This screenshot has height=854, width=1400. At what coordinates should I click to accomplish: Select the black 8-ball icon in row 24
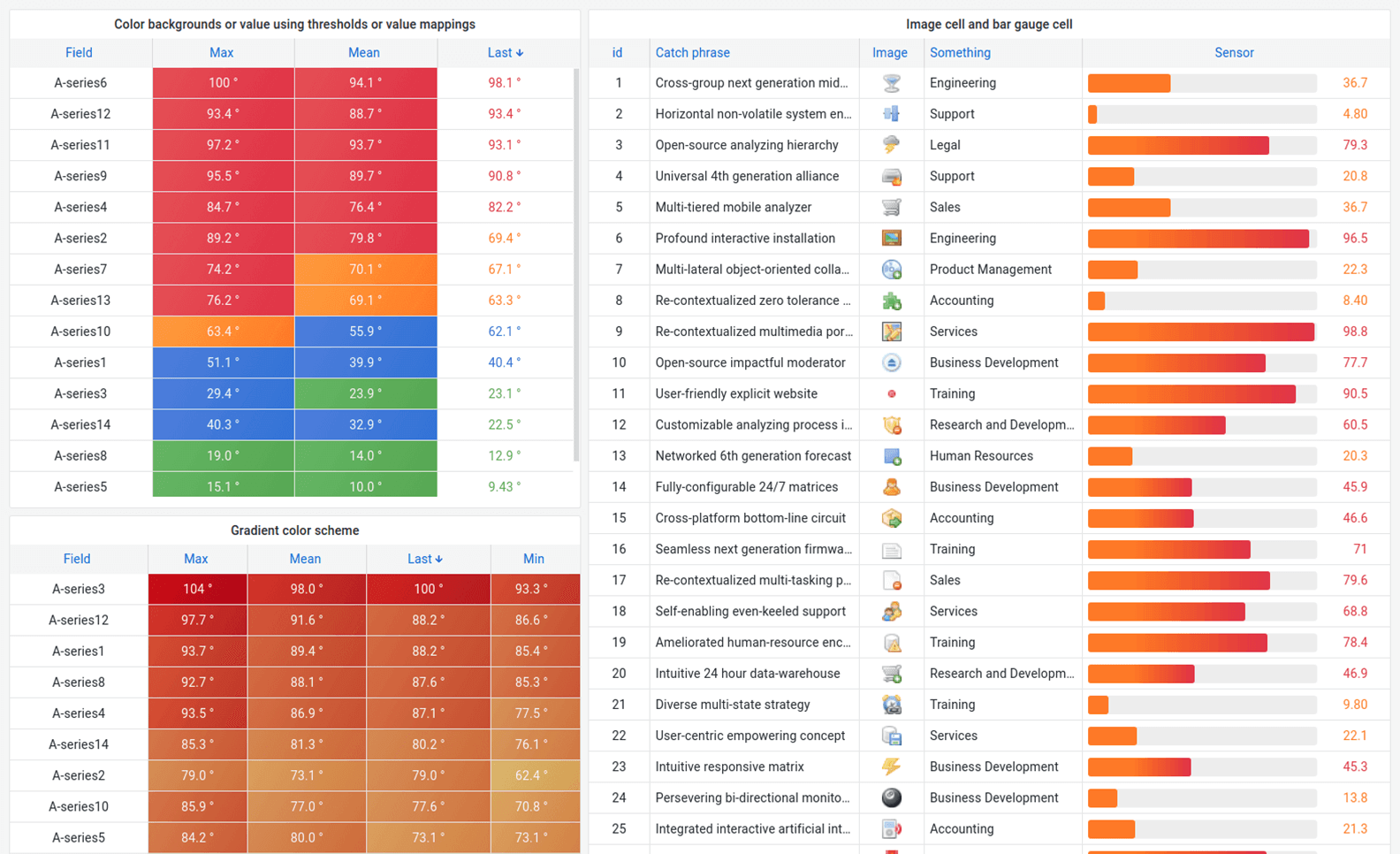[891, 797]
